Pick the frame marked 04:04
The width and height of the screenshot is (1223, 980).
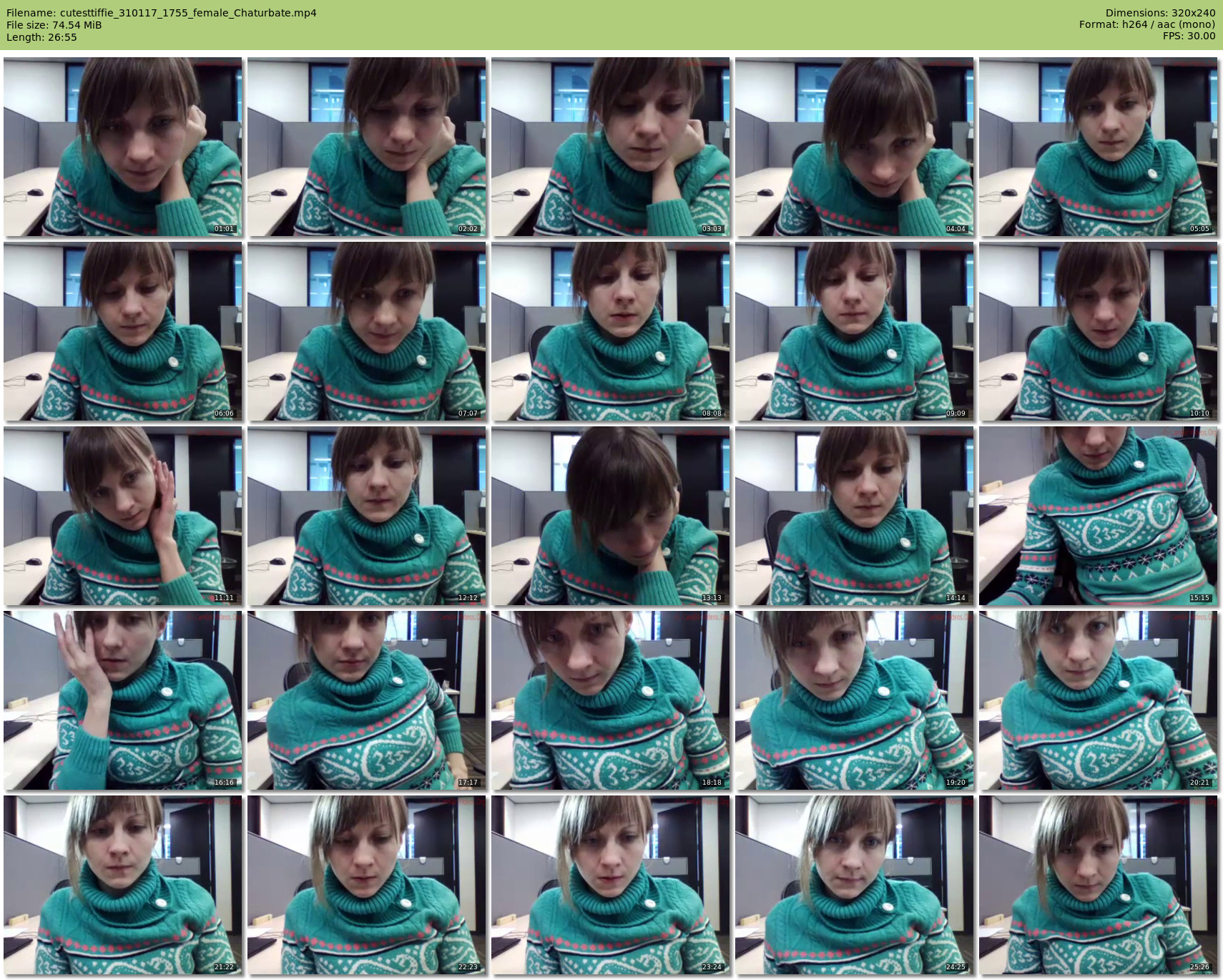855,147
